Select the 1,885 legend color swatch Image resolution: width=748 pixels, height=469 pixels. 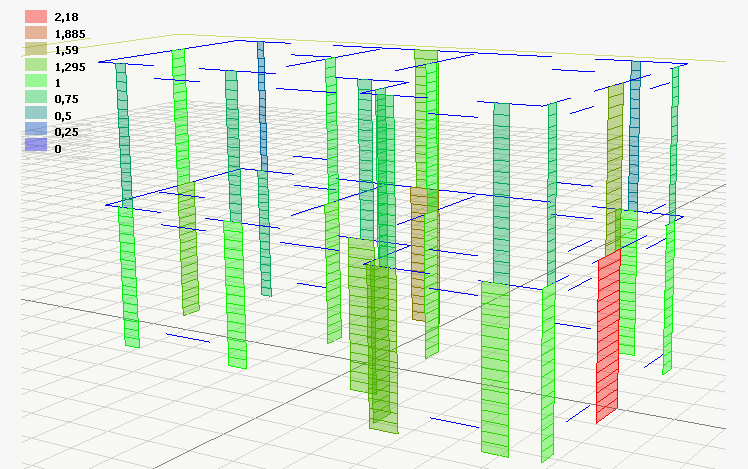[36, 33]
